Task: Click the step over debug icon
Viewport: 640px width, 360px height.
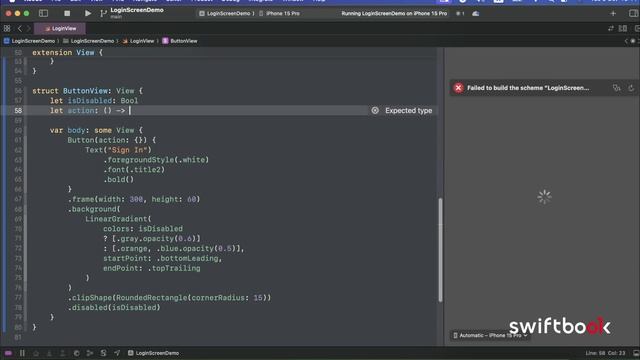Action: click(36, 353)
